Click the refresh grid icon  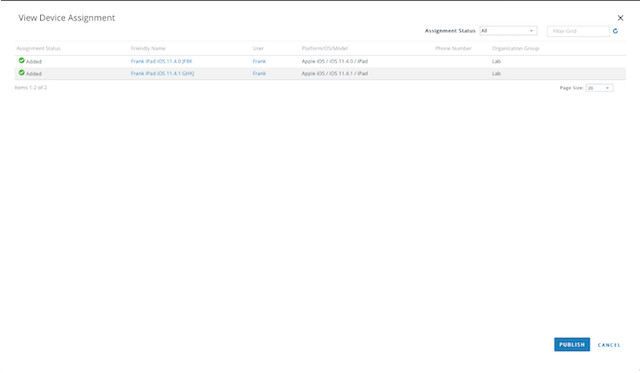pos(615,31)
